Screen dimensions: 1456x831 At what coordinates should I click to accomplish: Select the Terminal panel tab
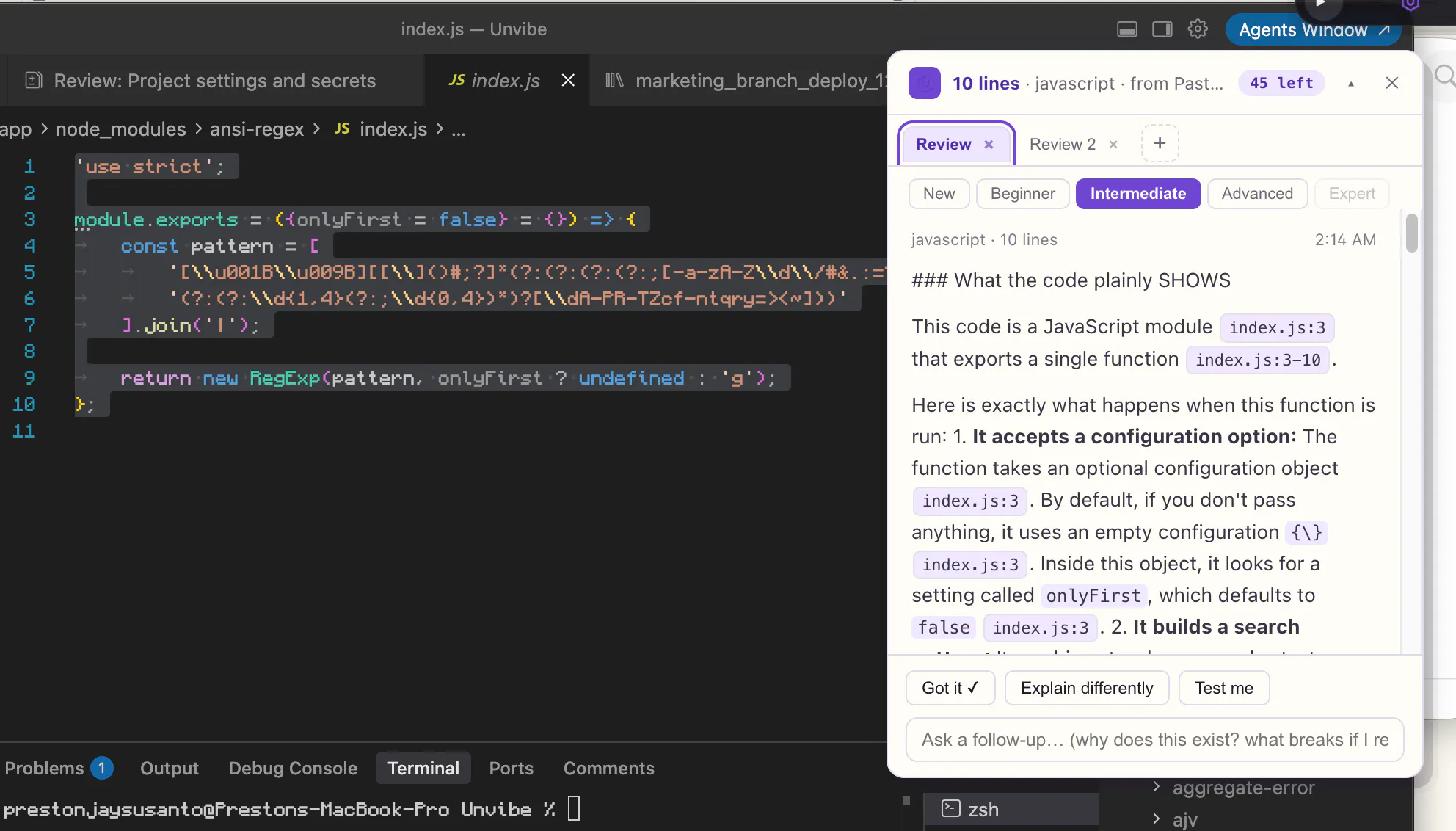423,769
